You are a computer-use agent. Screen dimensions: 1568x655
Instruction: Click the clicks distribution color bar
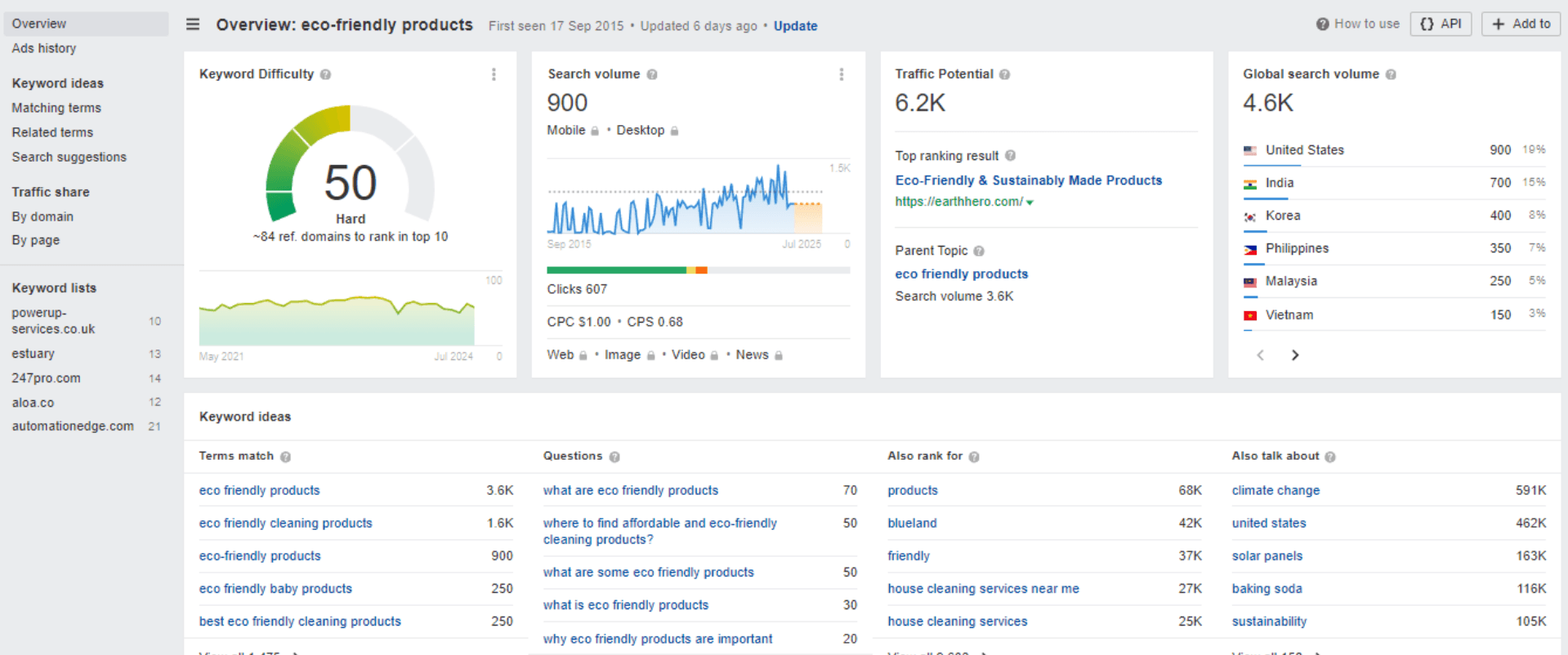click(699, 270)
